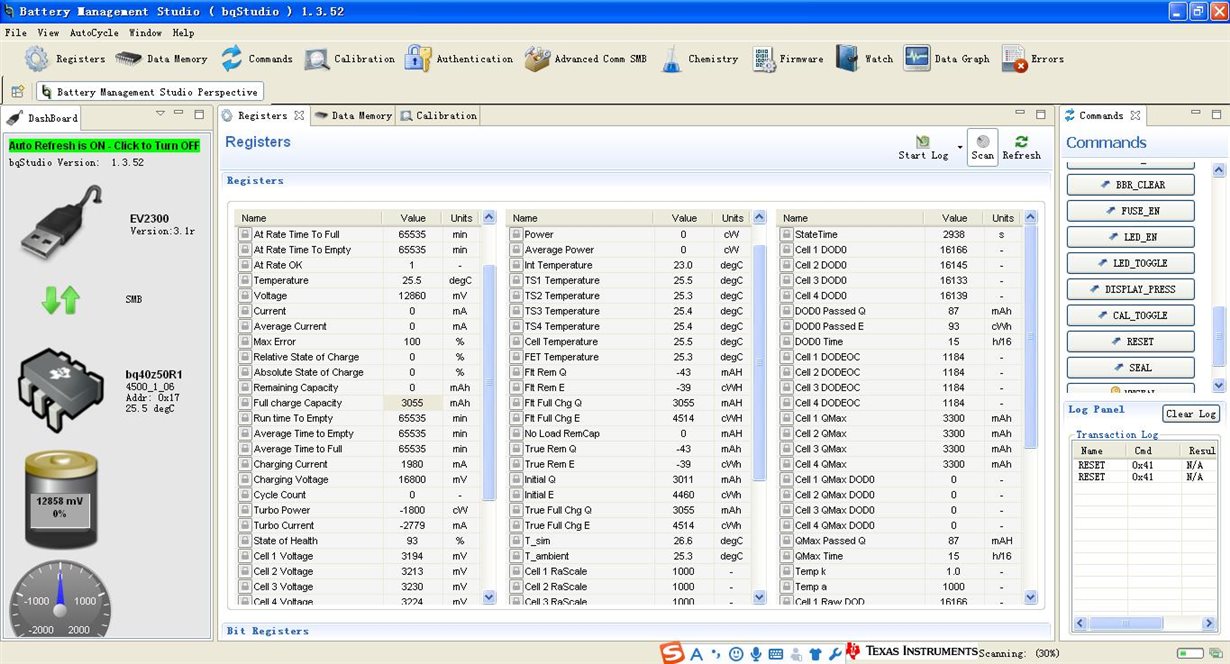Screen dimensions: 1230x664
Task: Open the Window menu
Action: (x=145, y=32)
